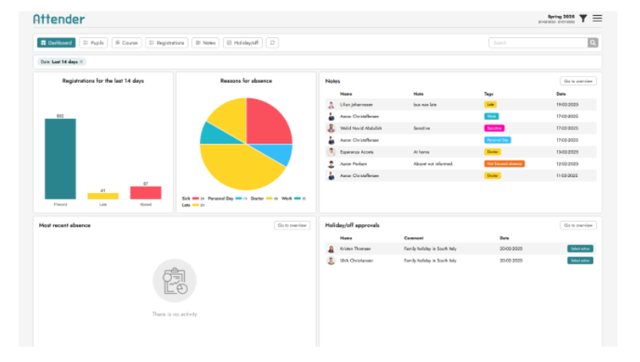Click the name Ulrik Christensen

(357, 261)
